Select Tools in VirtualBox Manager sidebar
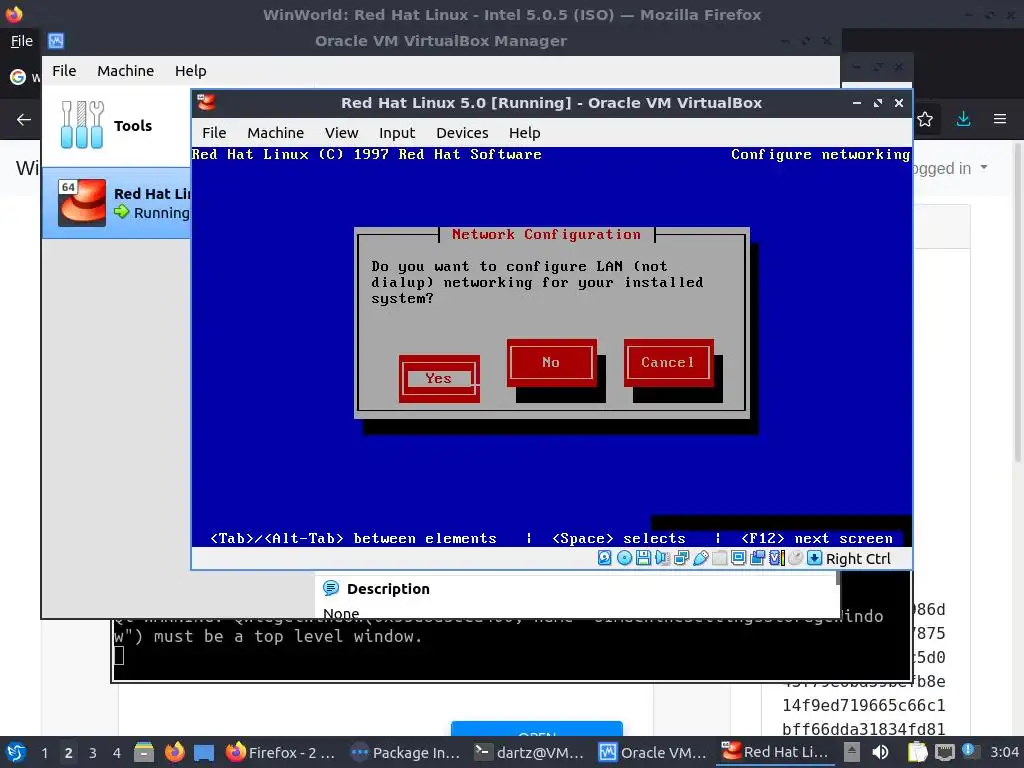The image size is (1024, 768). (x=117, y=125)
